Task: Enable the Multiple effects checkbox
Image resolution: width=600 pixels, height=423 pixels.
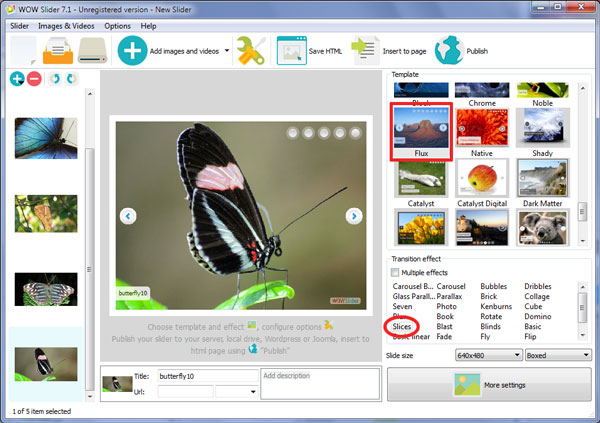Action: coord(395,272)
